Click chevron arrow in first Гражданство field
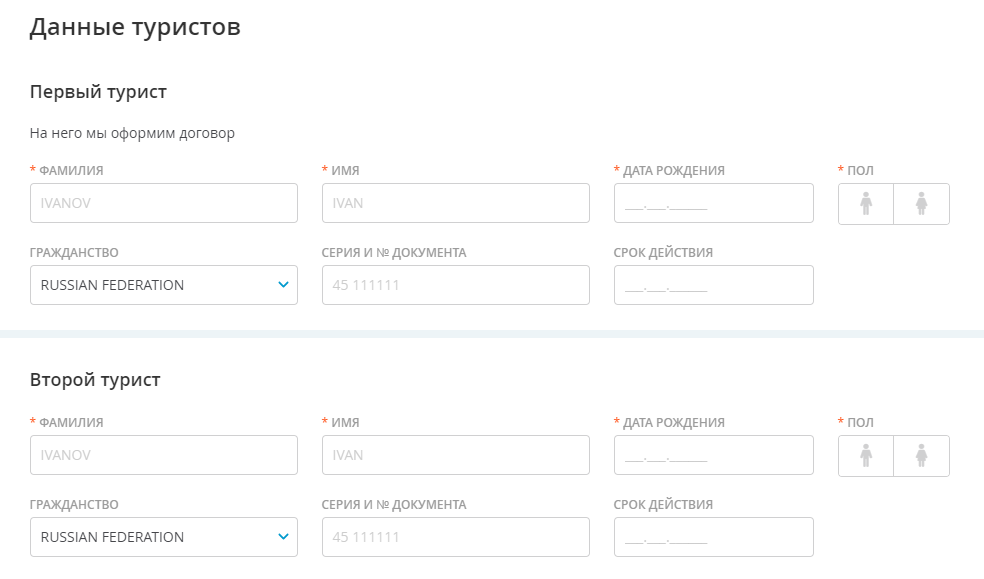 [x=283, y=285]
